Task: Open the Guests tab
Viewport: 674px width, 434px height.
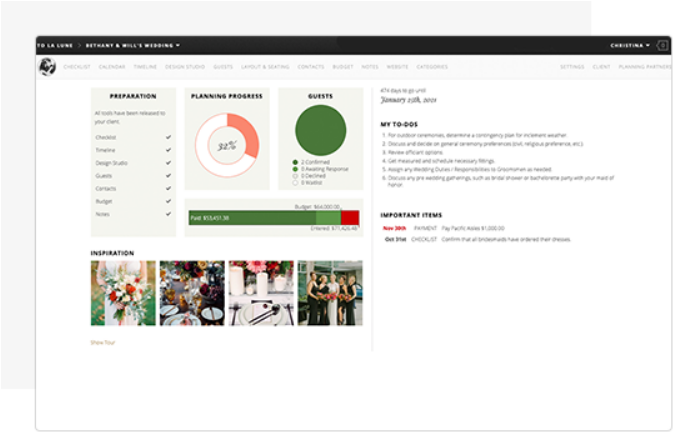Action: pyautogui.click(x=223, y=67)
